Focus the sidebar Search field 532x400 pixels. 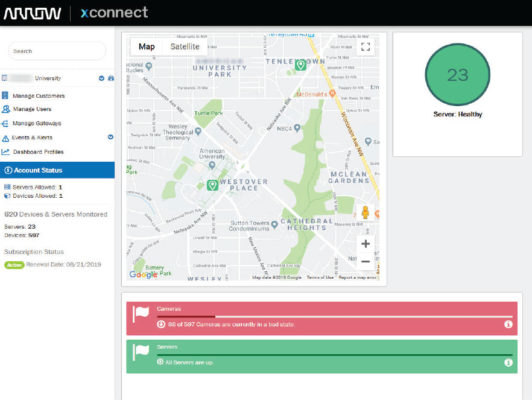[x=57, y=51]
